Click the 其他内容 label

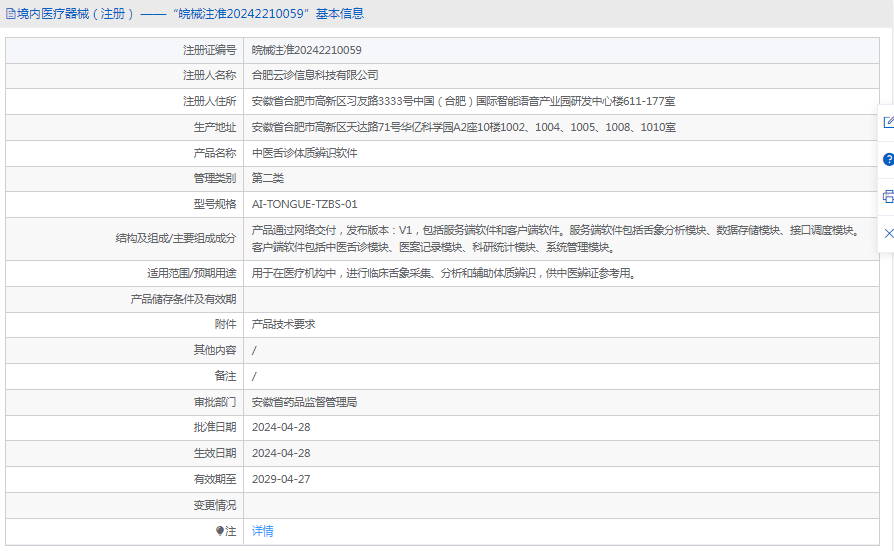point(214,350)
